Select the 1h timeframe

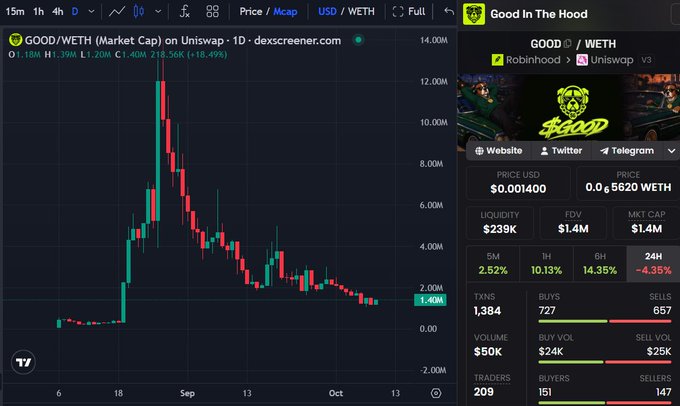[x=39, y=12]
